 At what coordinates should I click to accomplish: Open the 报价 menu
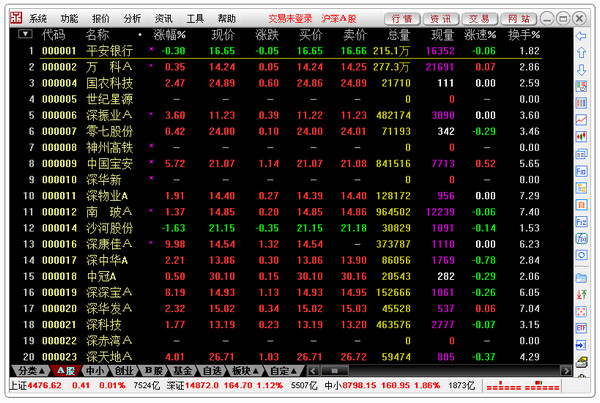(101, 18)
